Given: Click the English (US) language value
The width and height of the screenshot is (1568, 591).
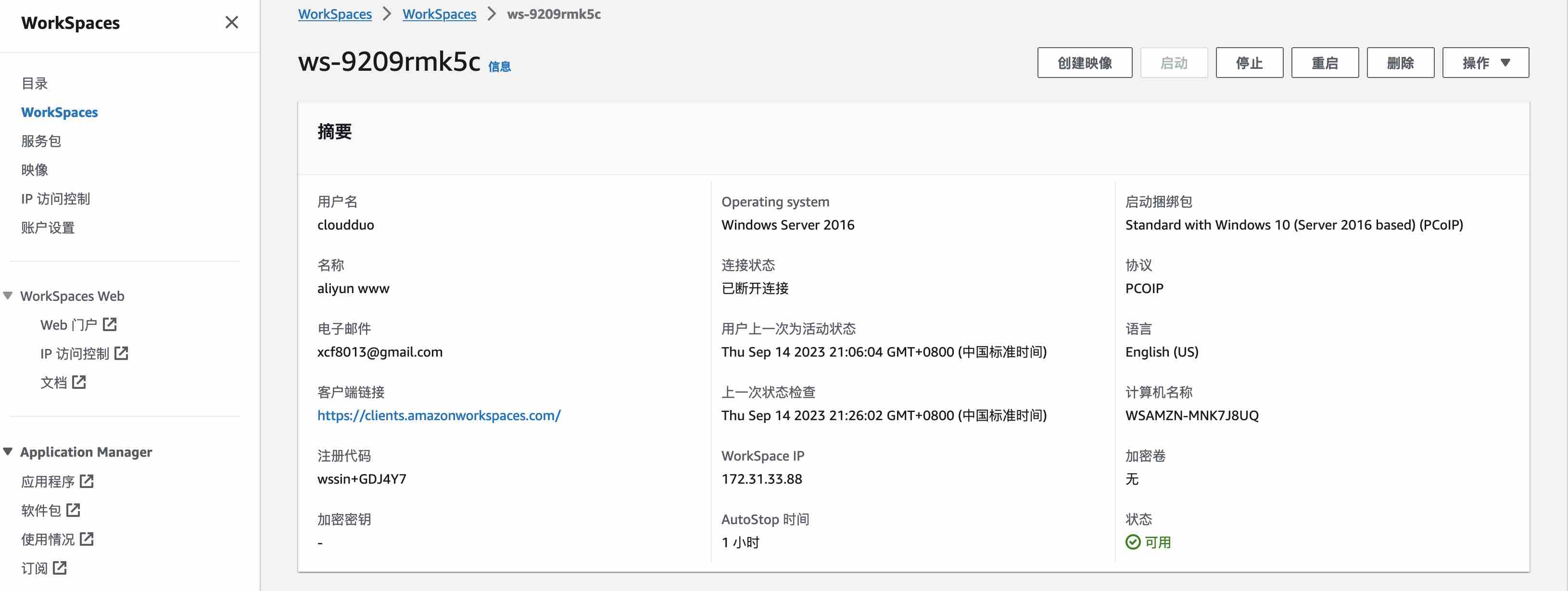Looking at the screenshot, I should 1162,351.
